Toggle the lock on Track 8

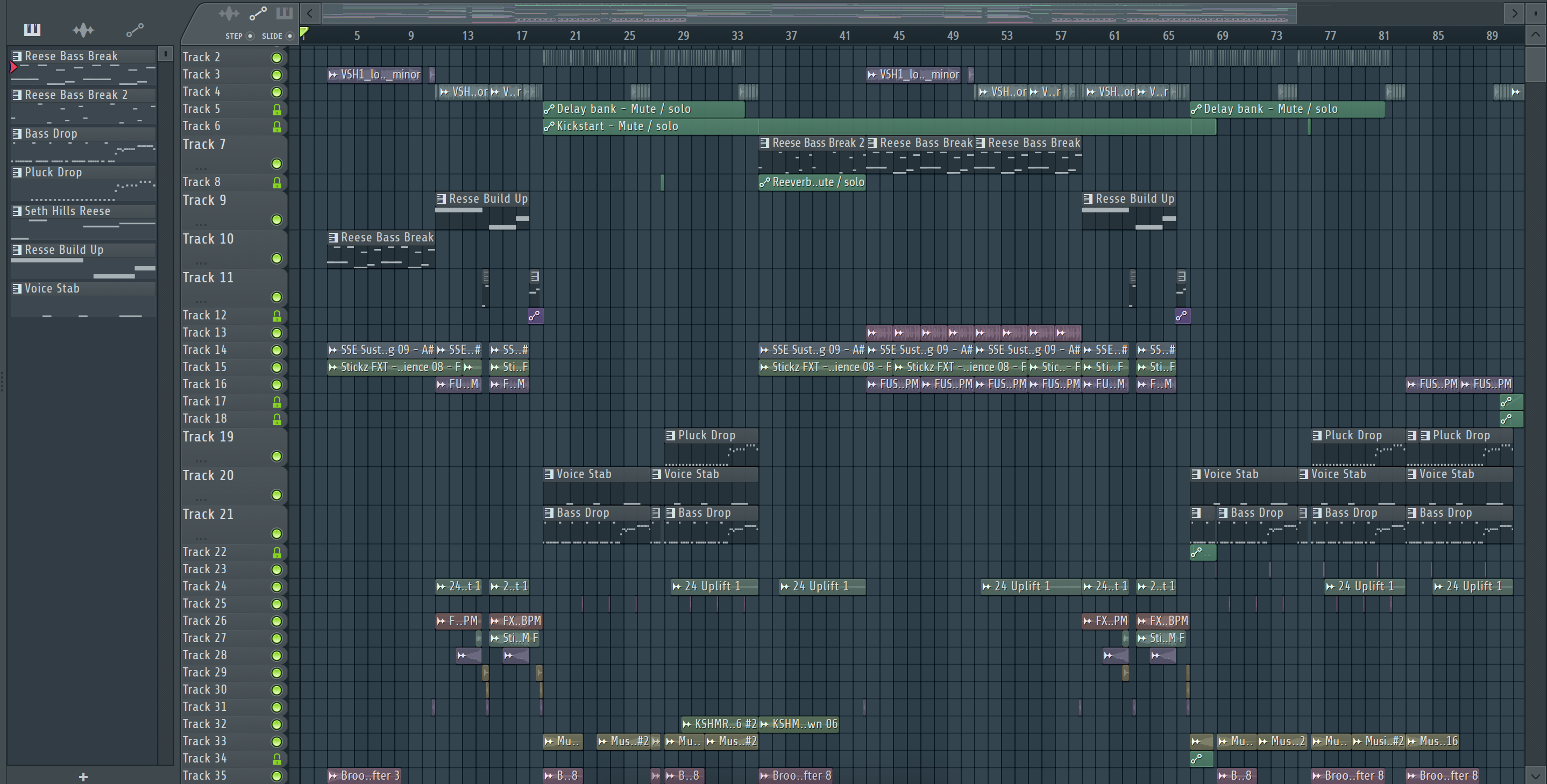coord(277,183)
